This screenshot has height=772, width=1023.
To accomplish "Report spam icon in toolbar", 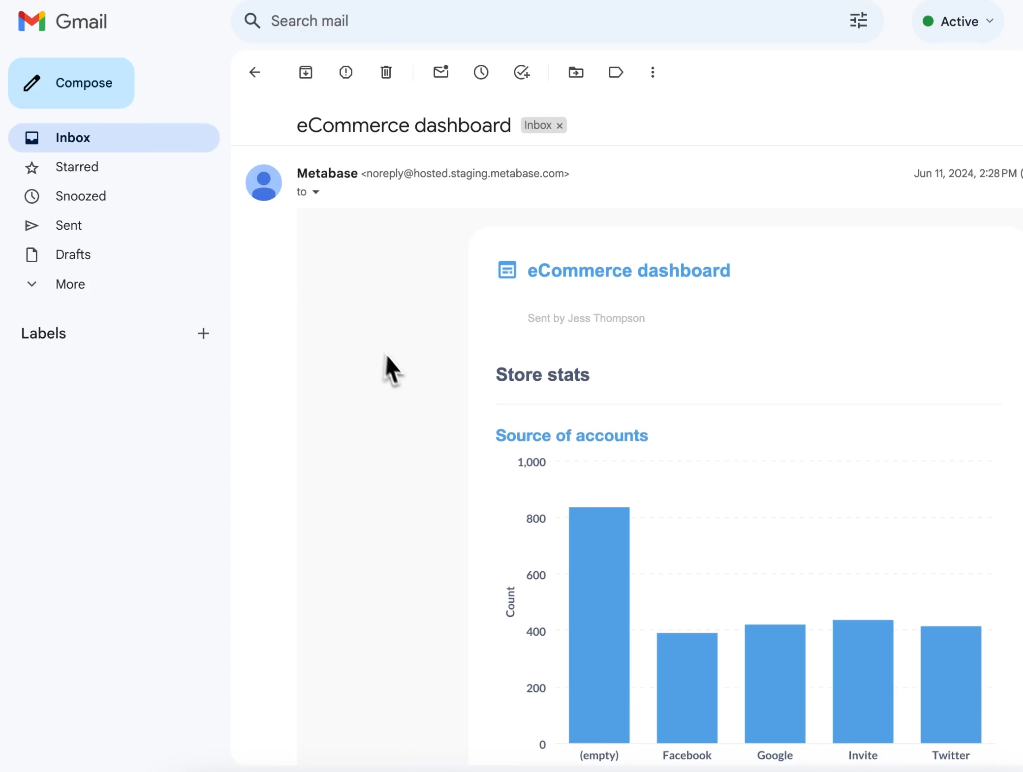I will coord(346,72).
